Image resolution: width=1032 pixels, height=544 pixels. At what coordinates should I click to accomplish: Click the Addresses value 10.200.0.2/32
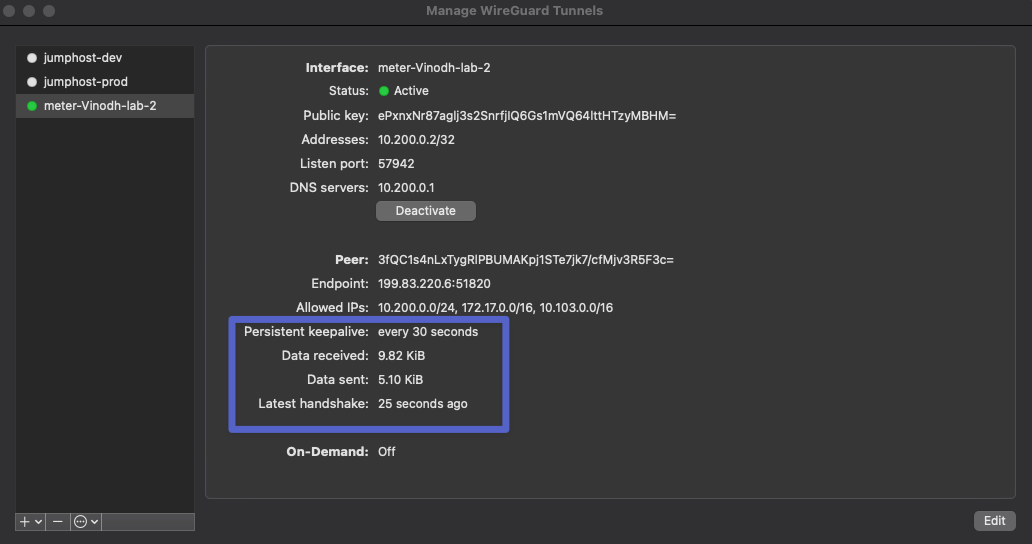(416, 139)
